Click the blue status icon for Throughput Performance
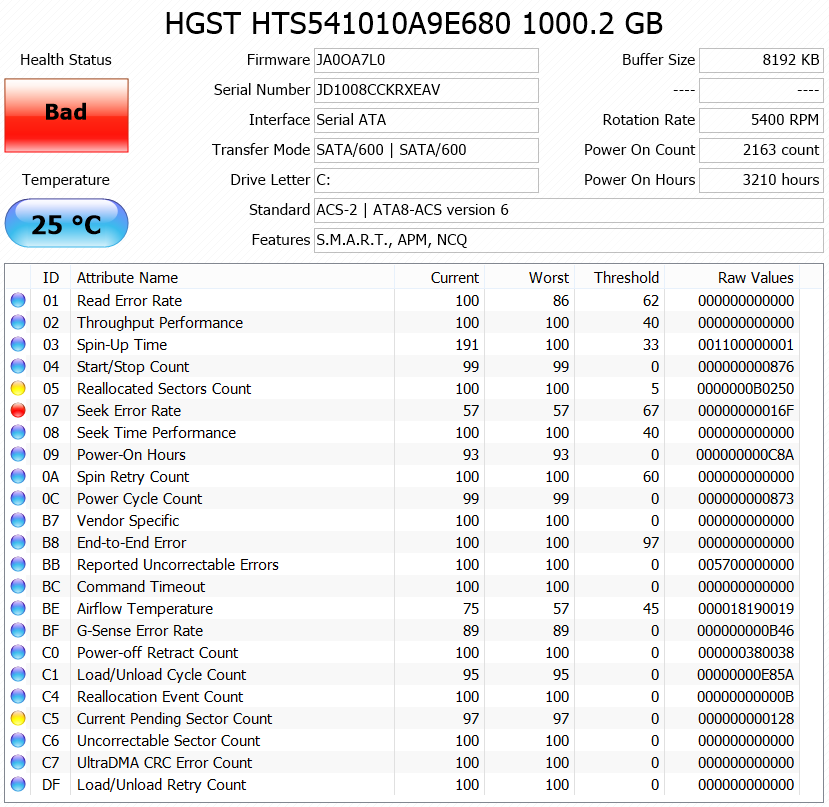 [18, 323]
